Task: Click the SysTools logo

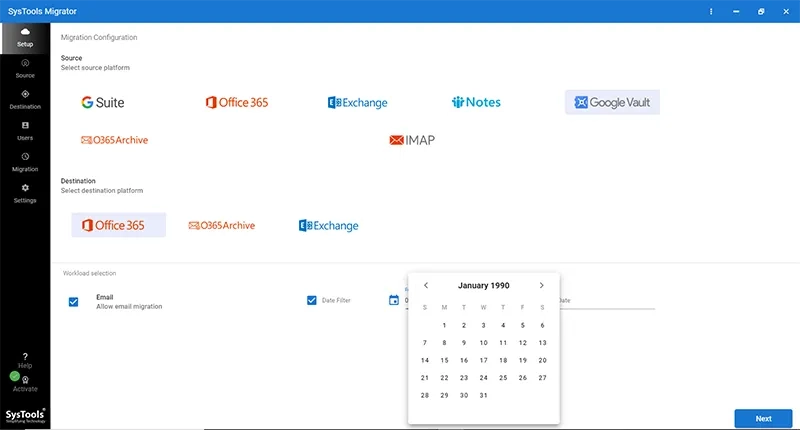Action: (25, 416)
